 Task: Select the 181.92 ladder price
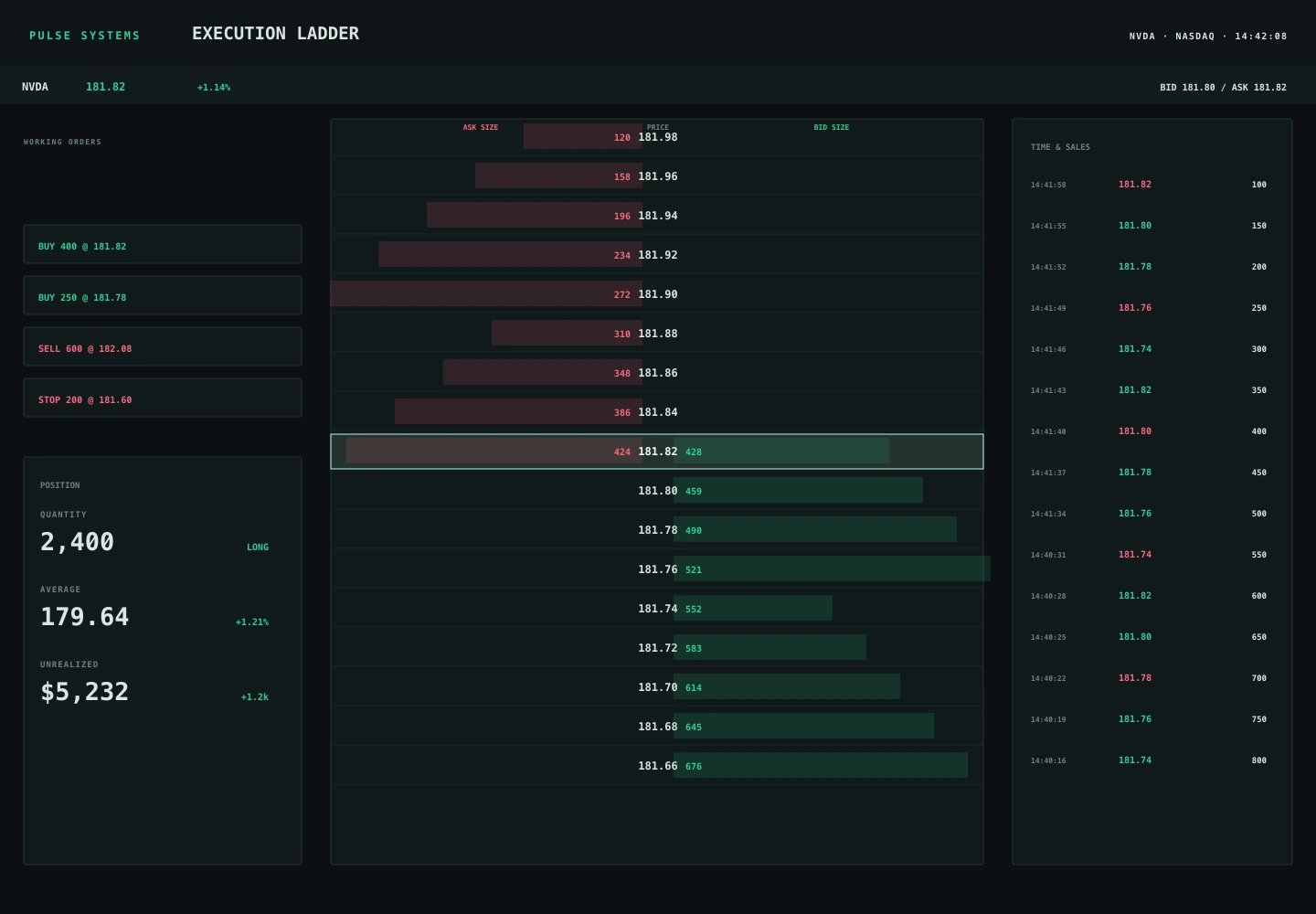point(658,255)
